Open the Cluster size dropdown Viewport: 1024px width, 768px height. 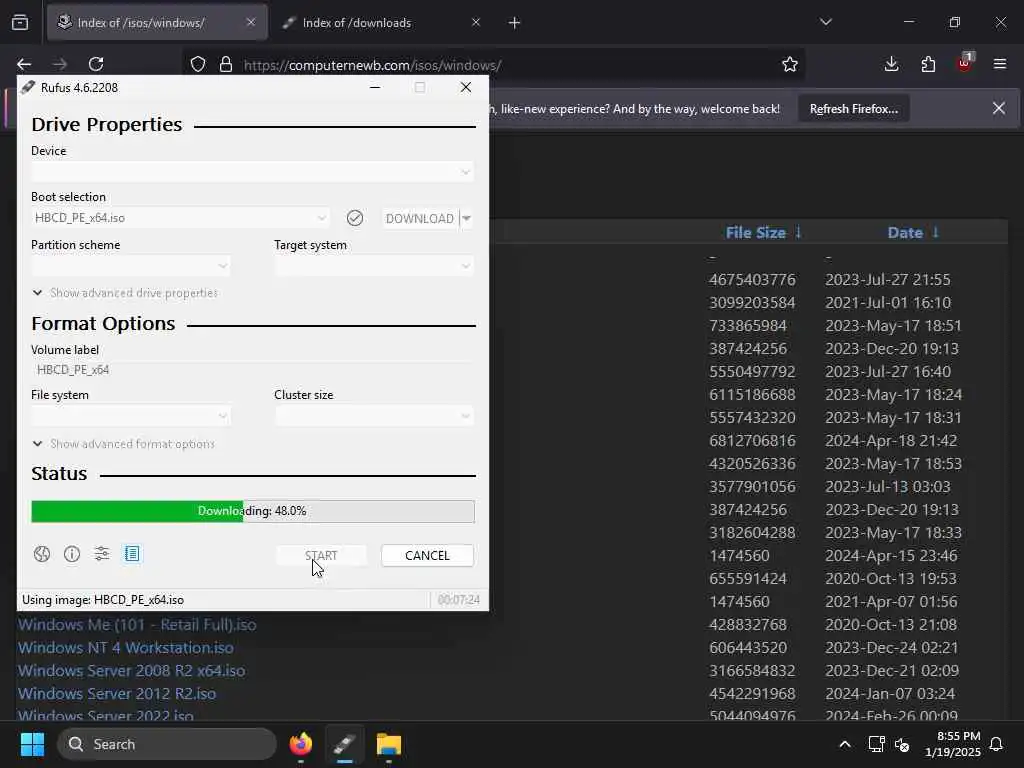[x=374, y=416]
